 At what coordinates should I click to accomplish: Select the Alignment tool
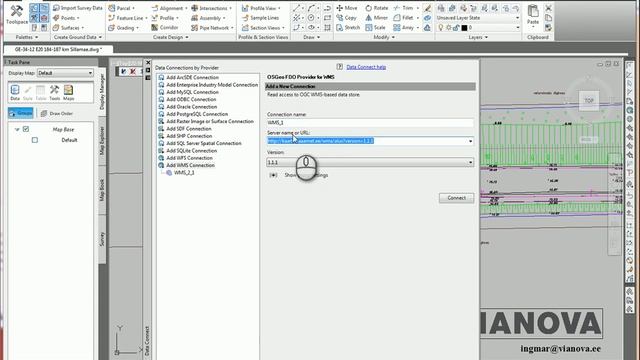click(169, 8)
